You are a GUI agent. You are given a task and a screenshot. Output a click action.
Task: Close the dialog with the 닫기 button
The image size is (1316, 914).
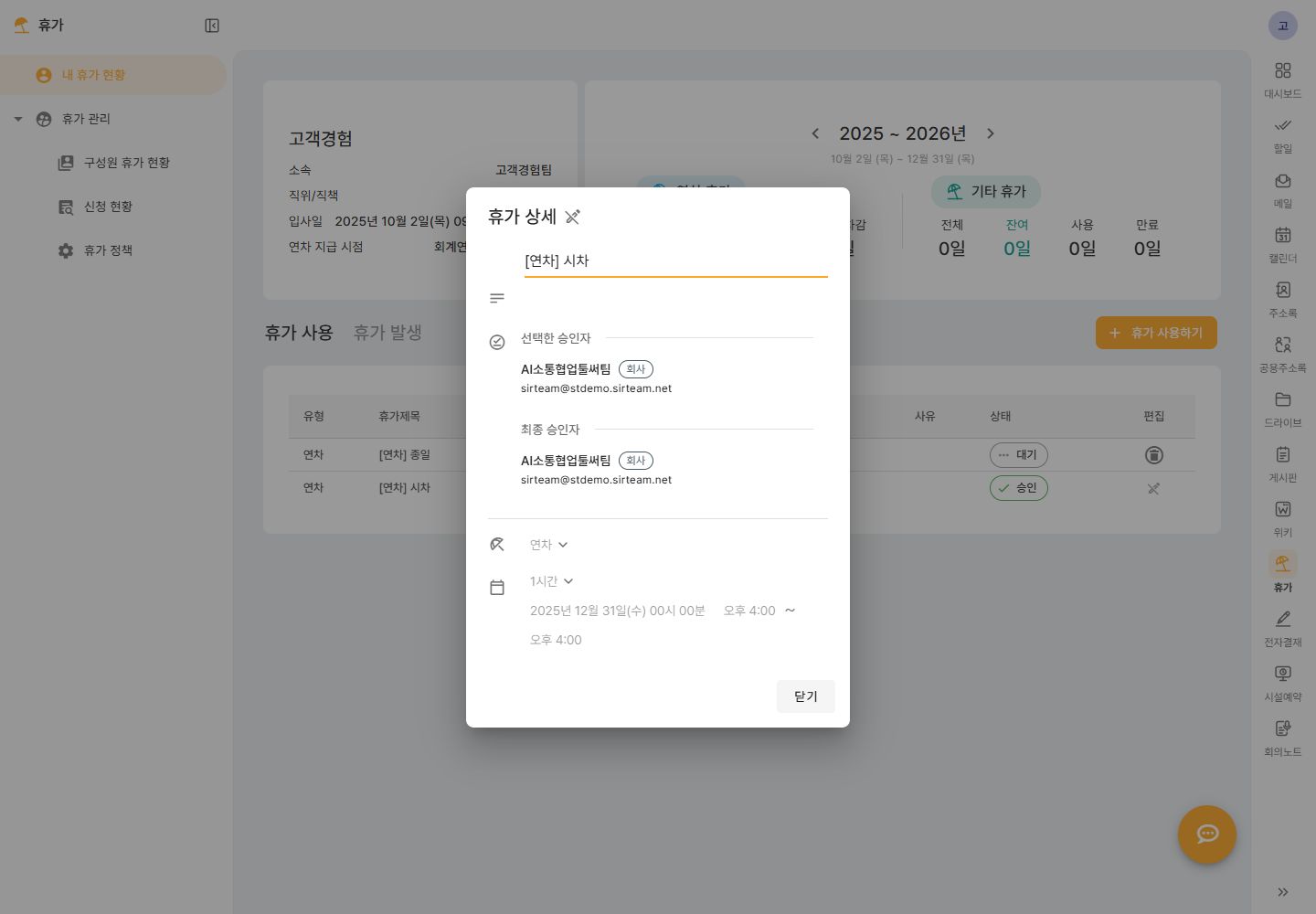click(x=805, y=696)
